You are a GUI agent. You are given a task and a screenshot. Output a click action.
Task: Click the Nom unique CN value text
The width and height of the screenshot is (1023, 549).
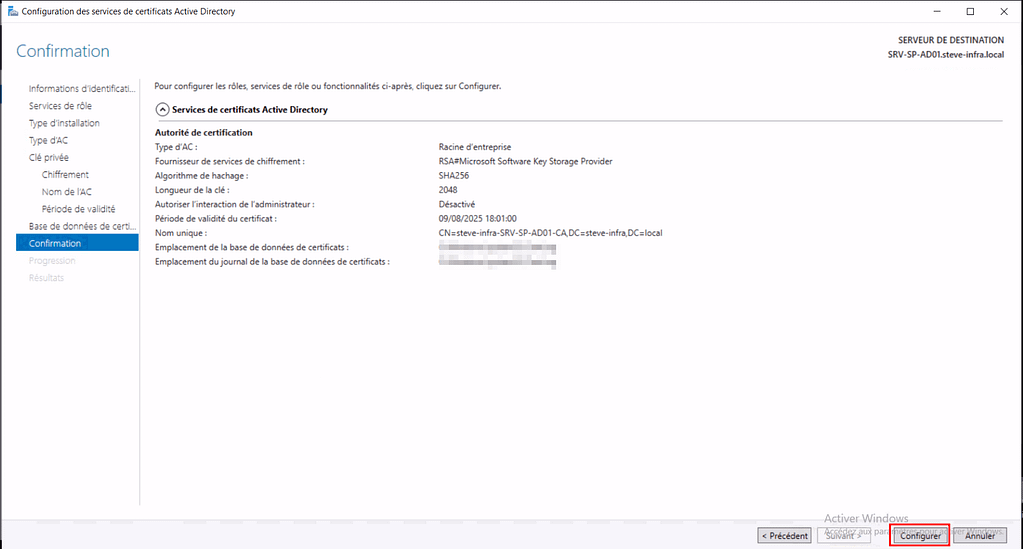pyautogui.click(x=550, y=233)
